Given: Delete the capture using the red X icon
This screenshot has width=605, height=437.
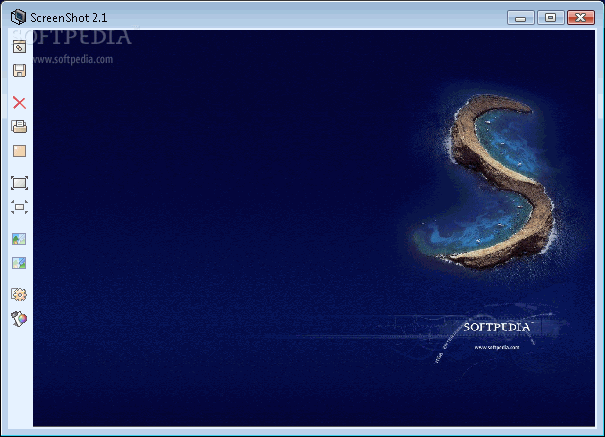Looking at the screenshot, I should pos(19,103).
